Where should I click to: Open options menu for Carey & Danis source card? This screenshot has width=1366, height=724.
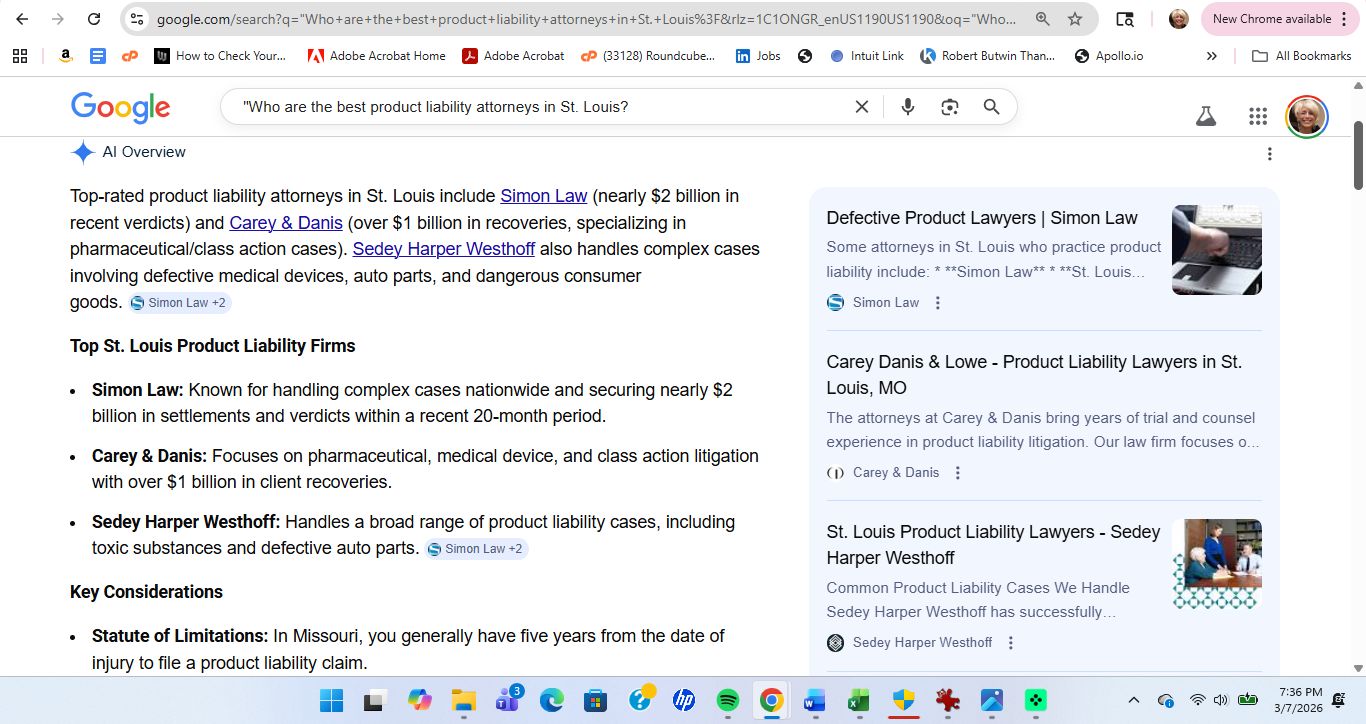[957, 473]
